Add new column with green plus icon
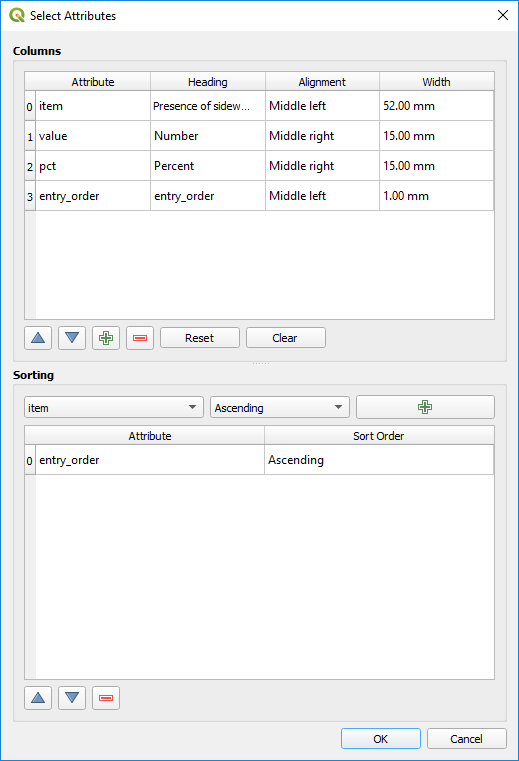Viewport: 519px width, 761px height. click(106, 338)
